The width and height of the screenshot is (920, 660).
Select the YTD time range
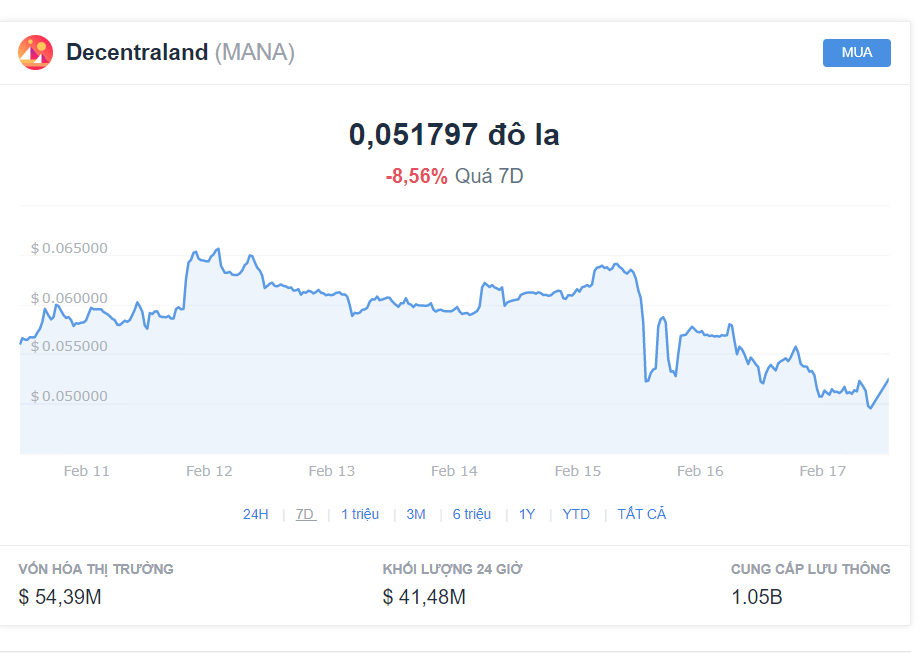click(576, 515)
